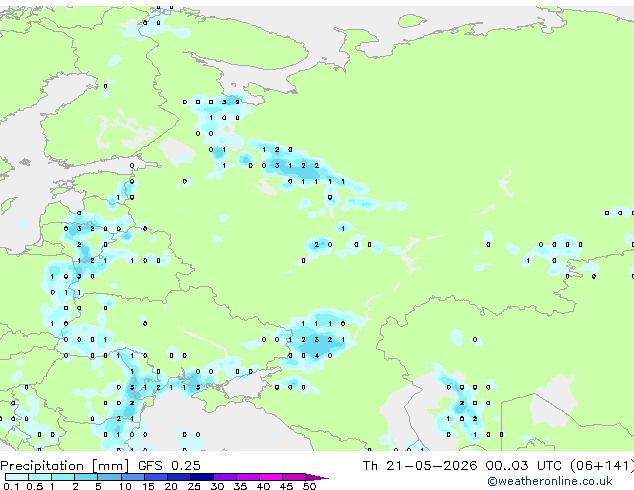Click the 'Precipitation [mm]' title text
This screenshot has height=490, width=634.
(65, 466)
